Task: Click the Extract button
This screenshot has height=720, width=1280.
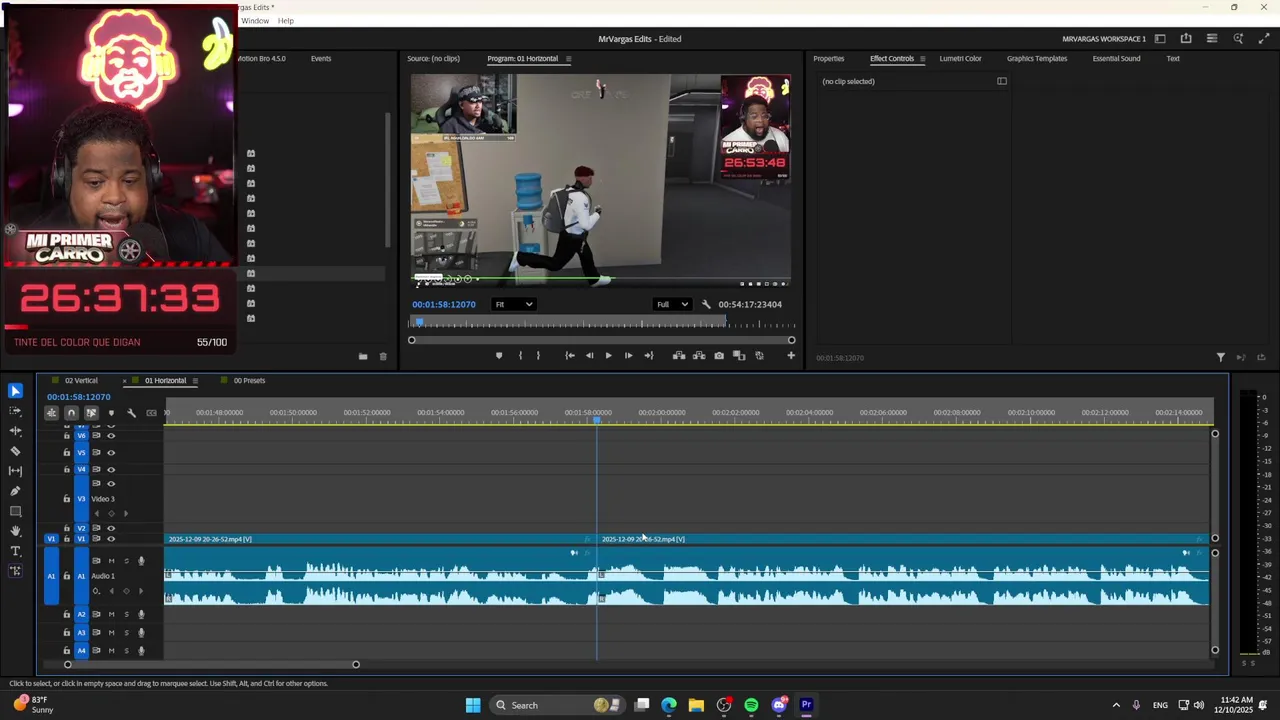Action: (x=699, y=356)
